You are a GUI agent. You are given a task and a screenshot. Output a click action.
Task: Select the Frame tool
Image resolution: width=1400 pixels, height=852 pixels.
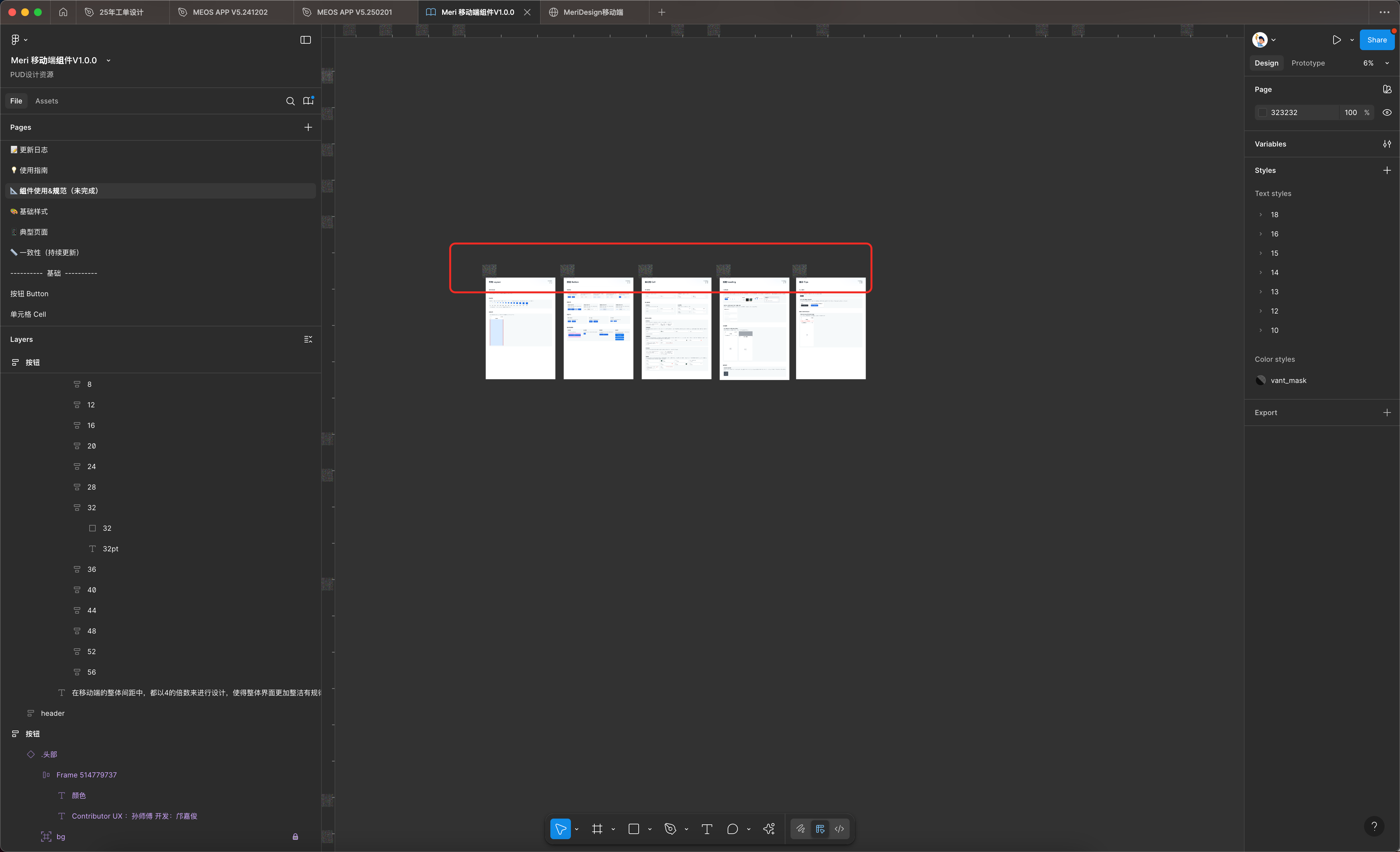597,829
